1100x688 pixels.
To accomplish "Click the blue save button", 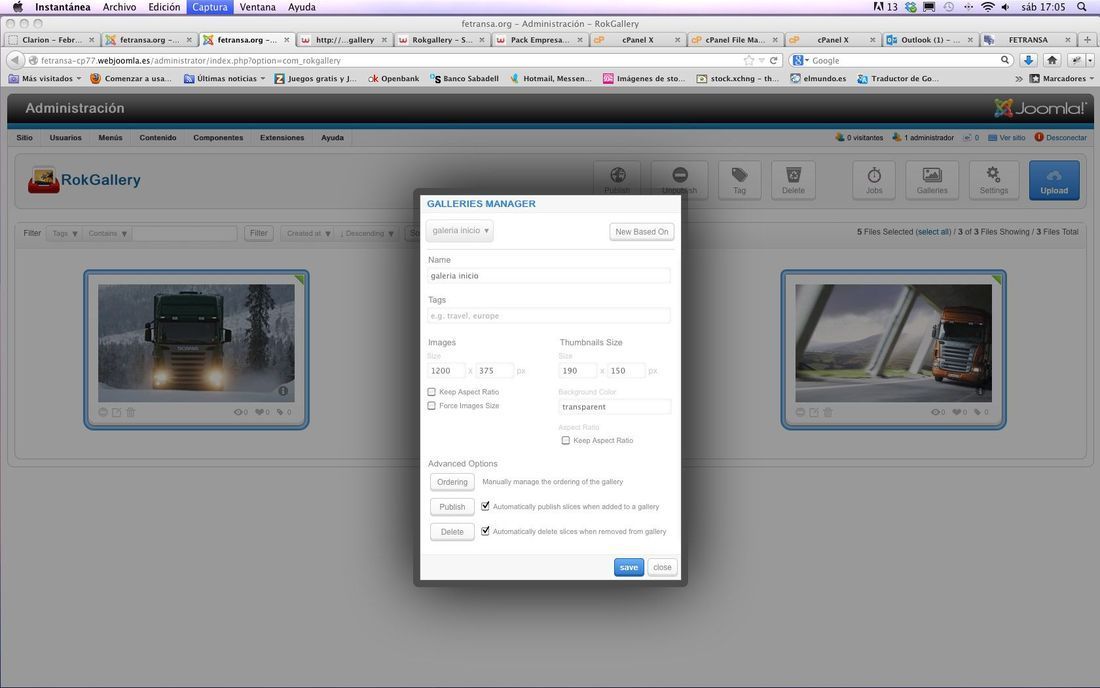I will point(629,567).
